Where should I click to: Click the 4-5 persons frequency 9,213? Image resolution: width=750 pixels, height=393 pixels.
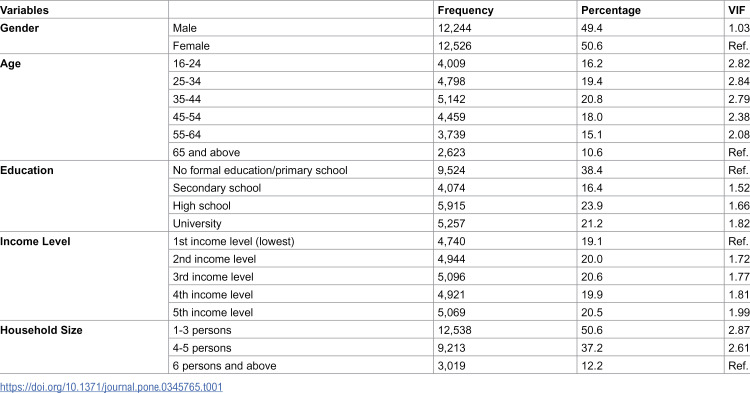[x=451, y=348]
